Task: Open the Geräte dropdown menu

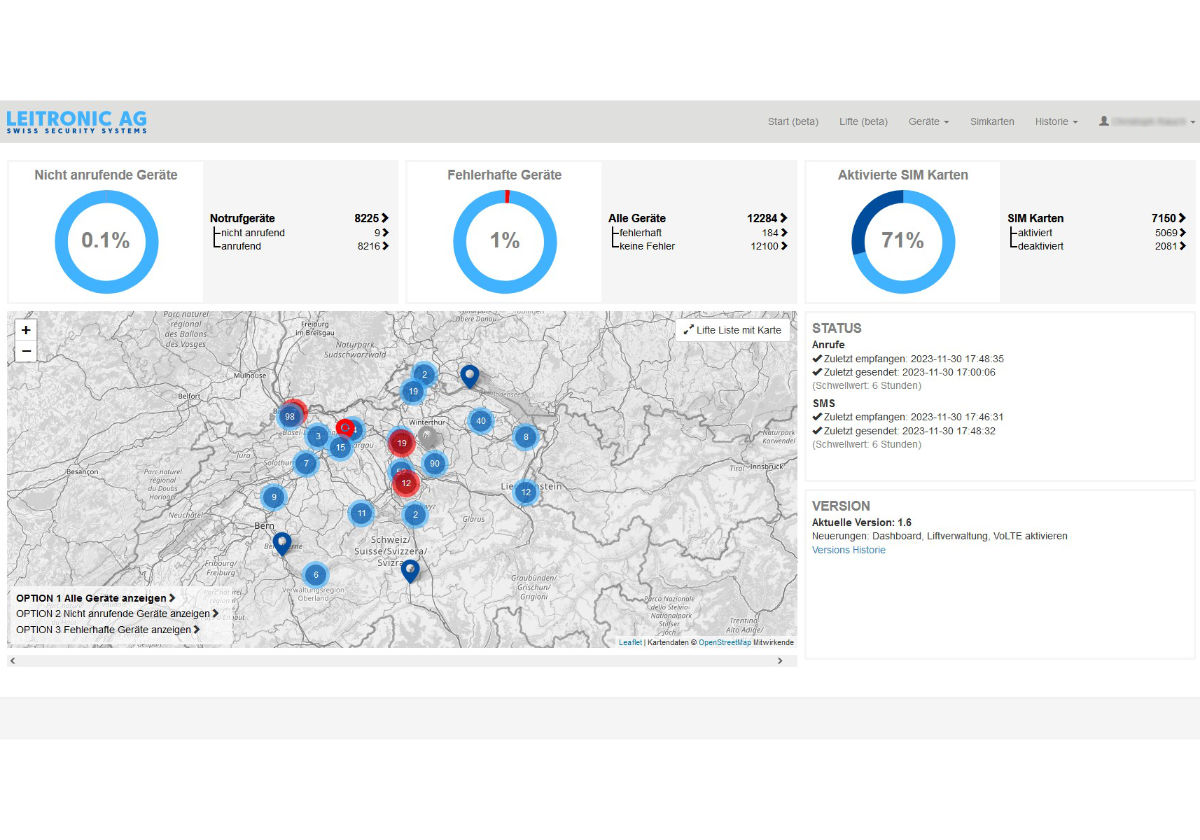Action: click(928, 122)
